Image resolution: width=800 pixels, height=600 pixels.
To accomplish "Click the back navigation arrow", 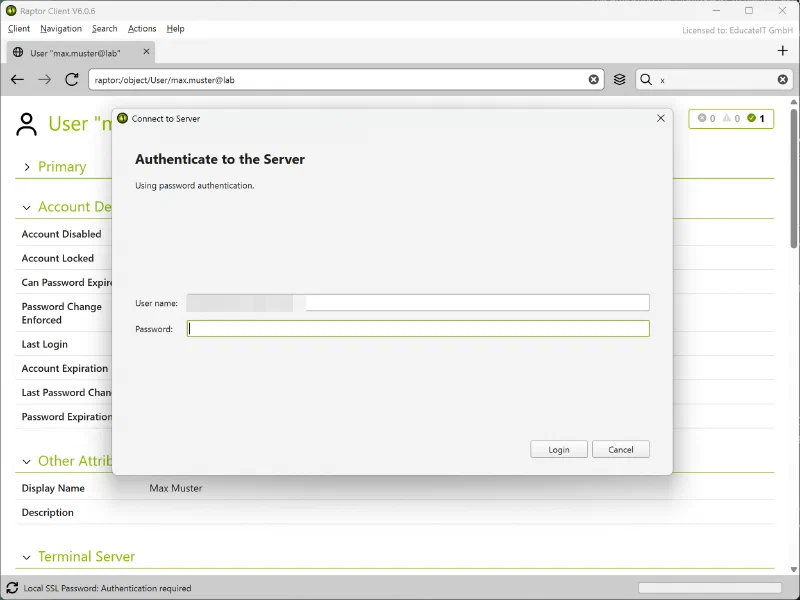I will pos(17,80).
